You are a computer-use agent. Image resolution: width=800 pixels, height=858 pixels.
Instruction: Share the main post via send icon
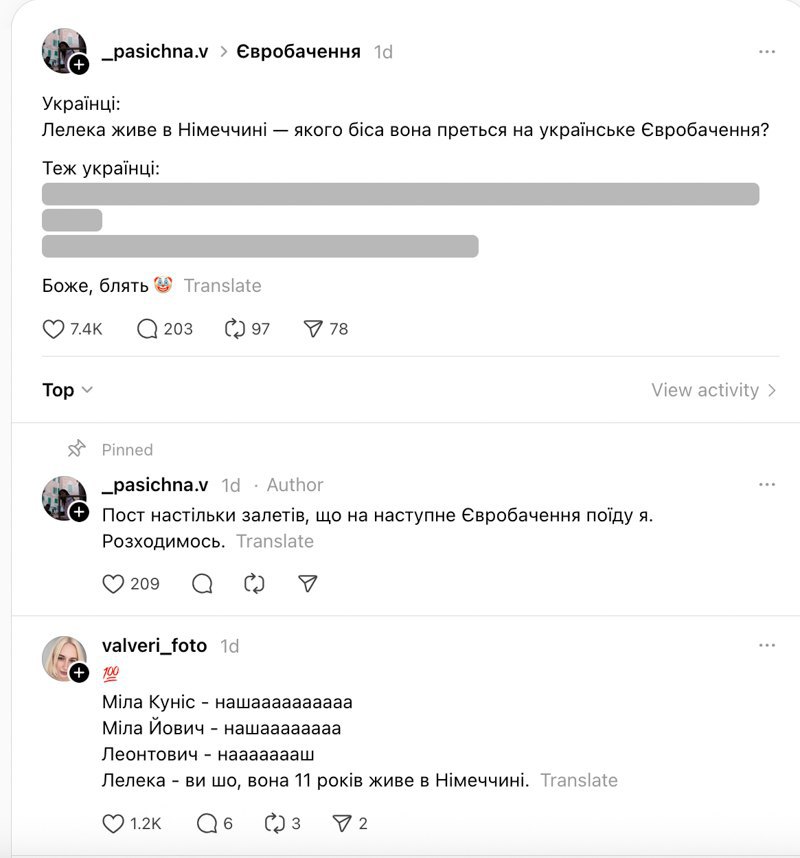313,329
